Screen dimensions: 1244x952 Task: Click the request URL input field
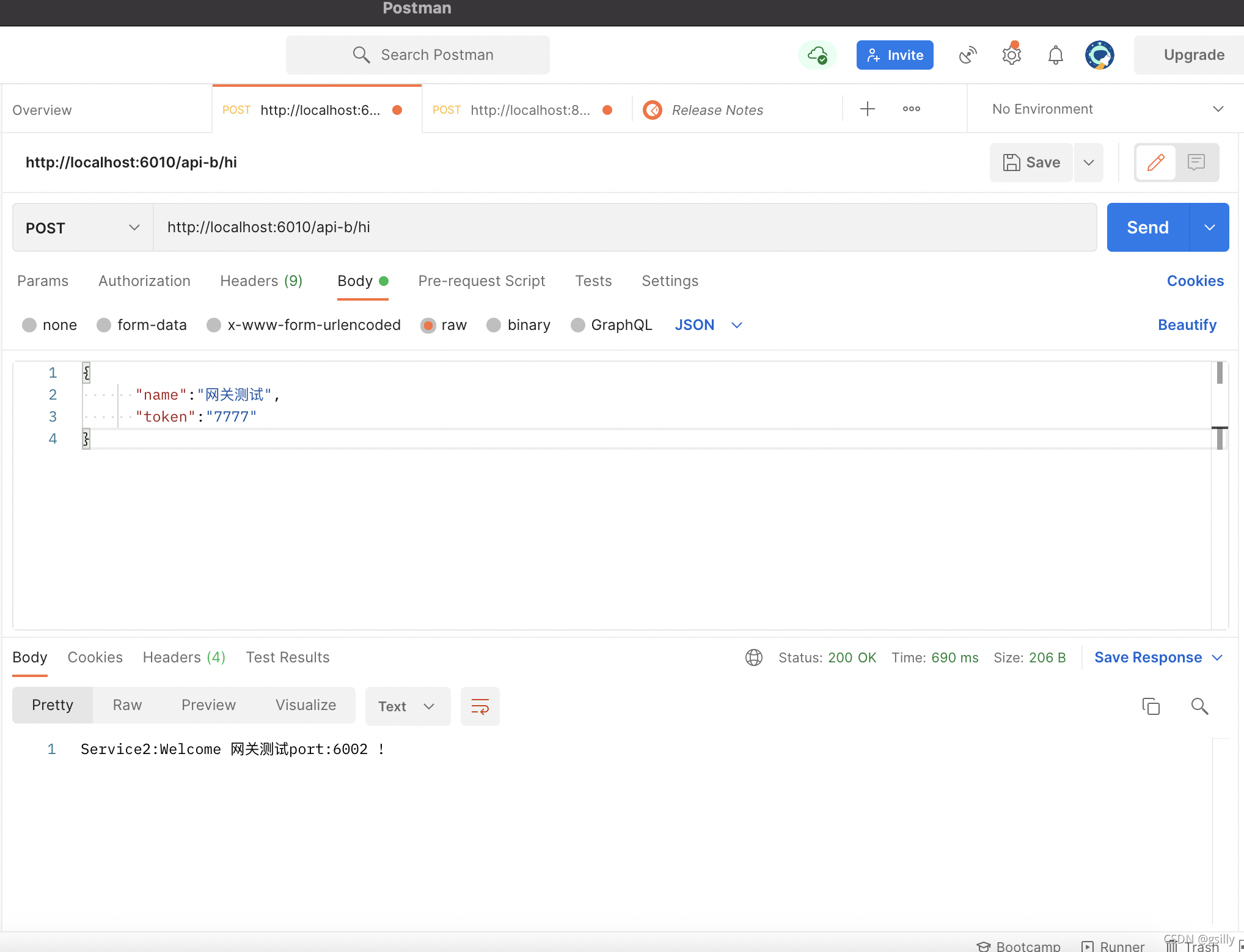click(623, 228)
